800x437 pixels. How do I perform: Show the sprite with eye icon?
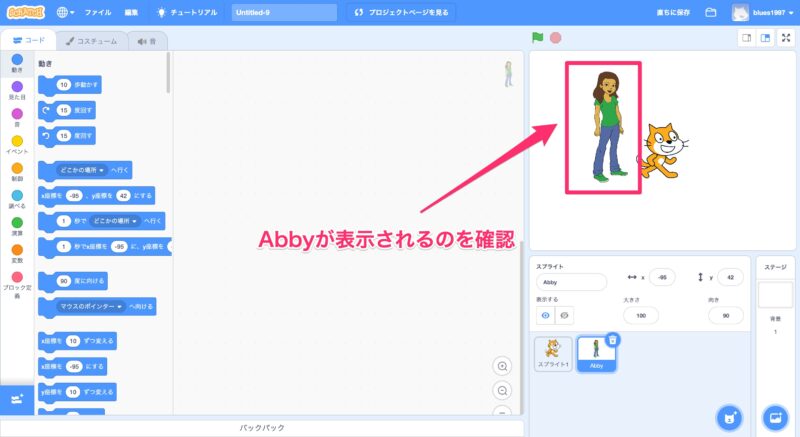(547, 315)
